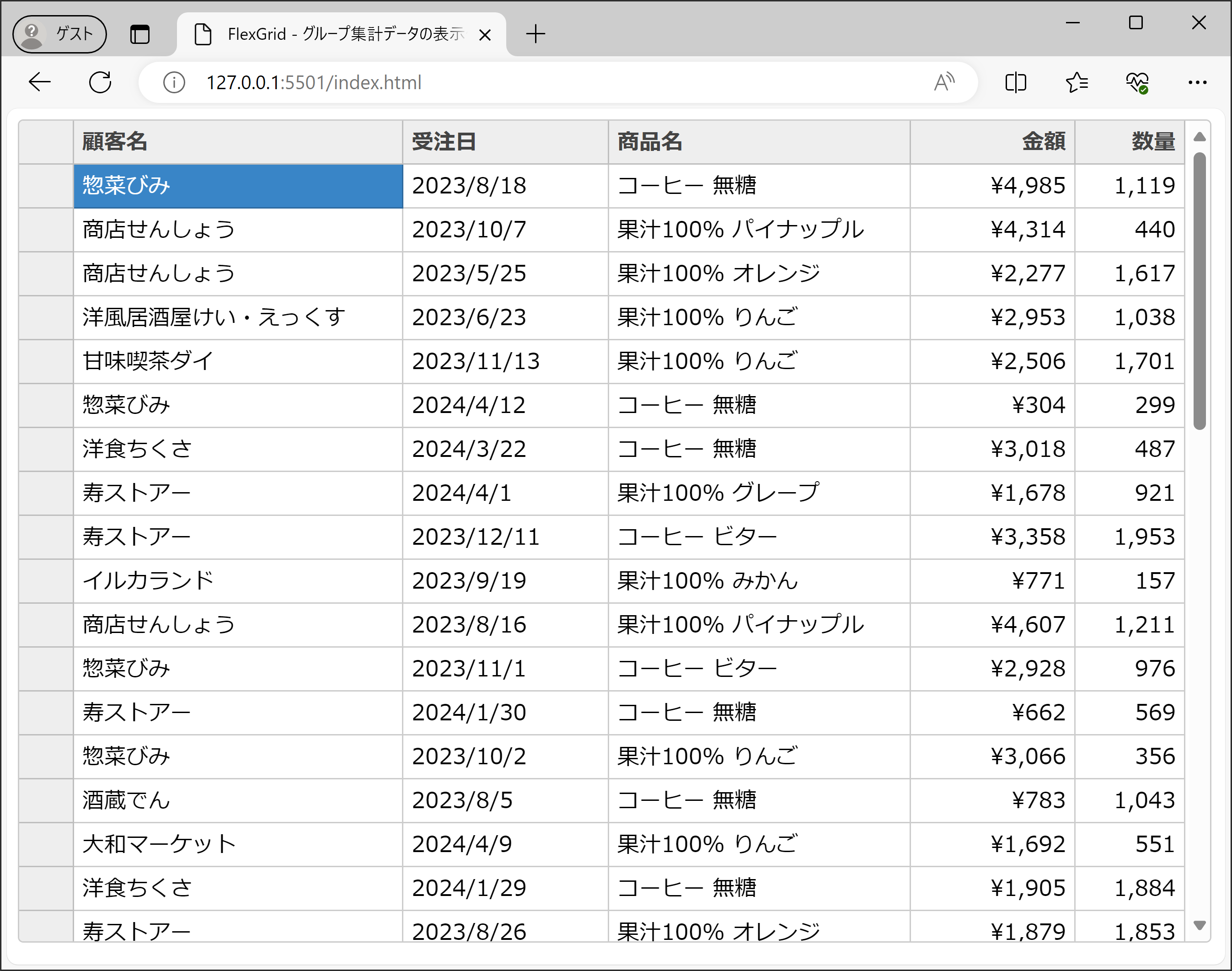Viewport: 1232px width, 971px height.
Task: Select amount cell ¥783
Action: tap(992, 800)
